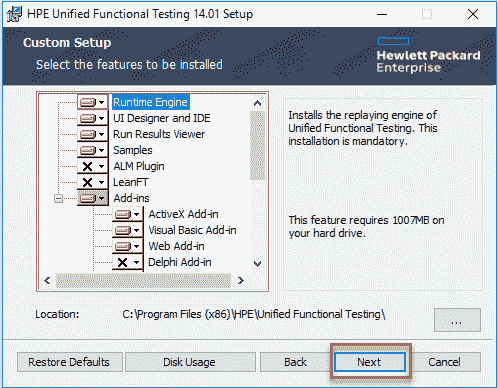Open Samples feature install dropdown

pyautogui.click(x=93, y=150)
